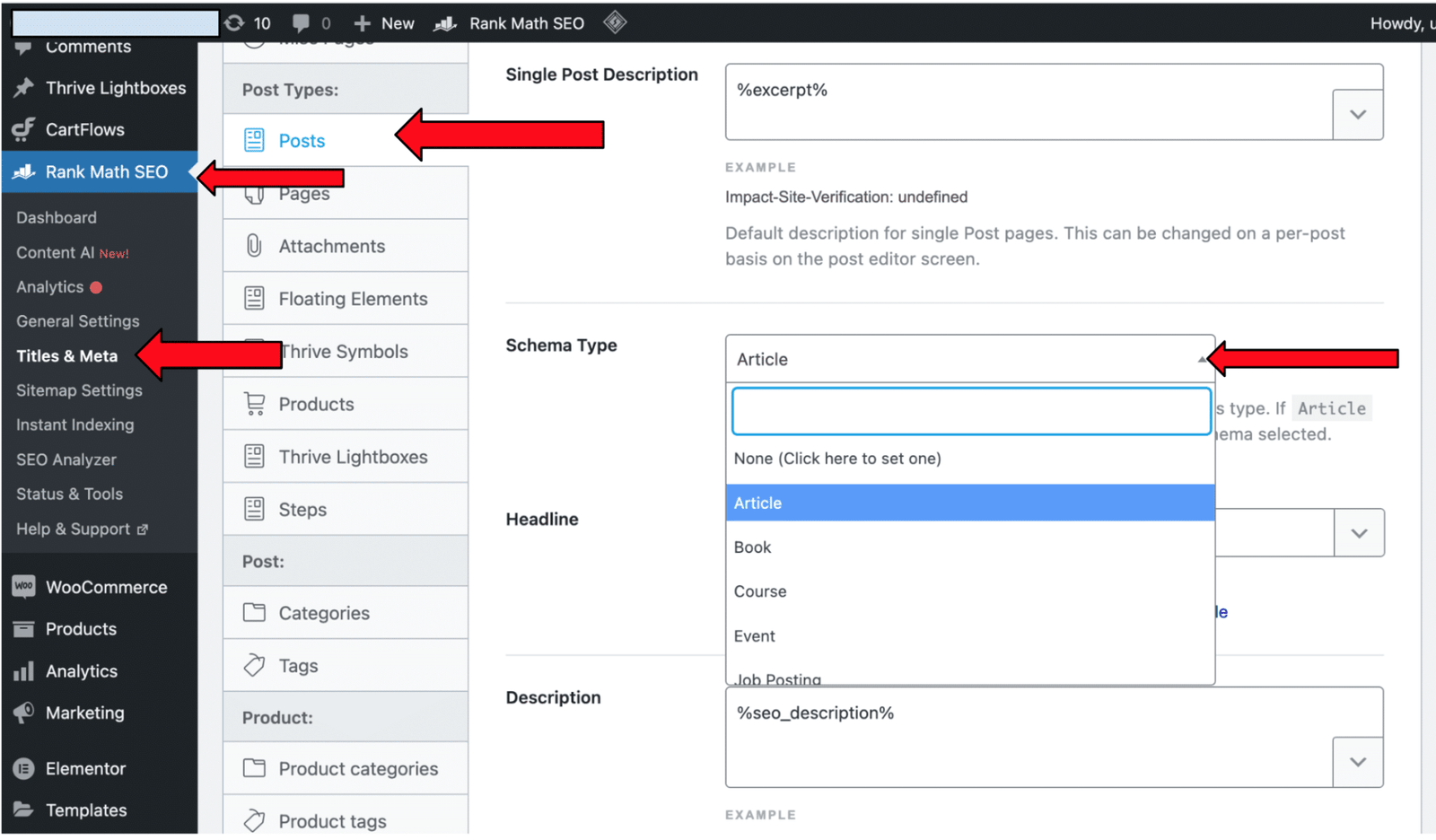This screenshot has width=1436, height=840.
Task: Open the Help & Support external link
Action: (82, 529)
